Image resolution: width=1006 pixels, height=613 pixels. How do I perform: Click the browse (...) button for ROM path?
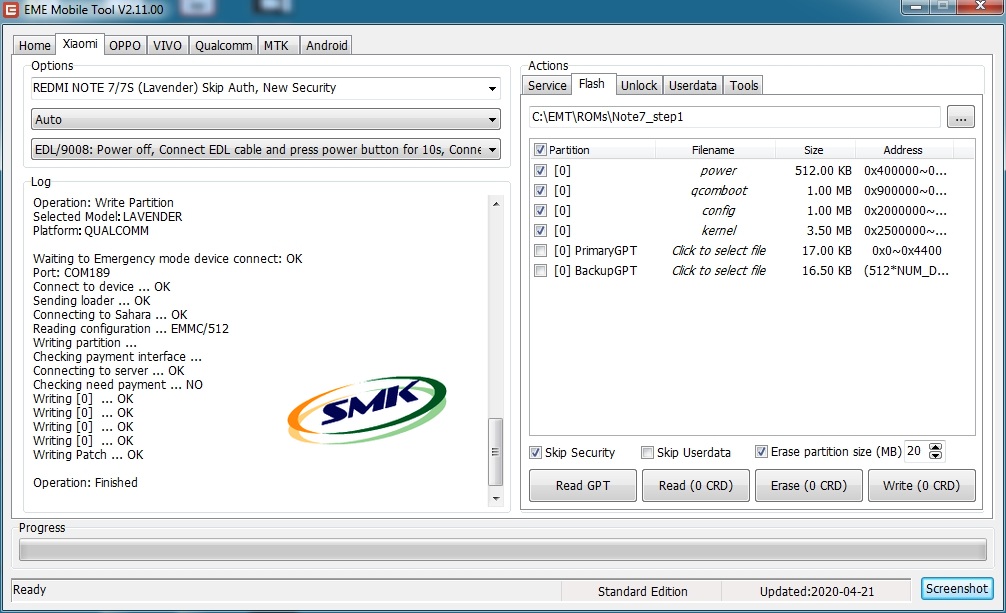[960, 118]
